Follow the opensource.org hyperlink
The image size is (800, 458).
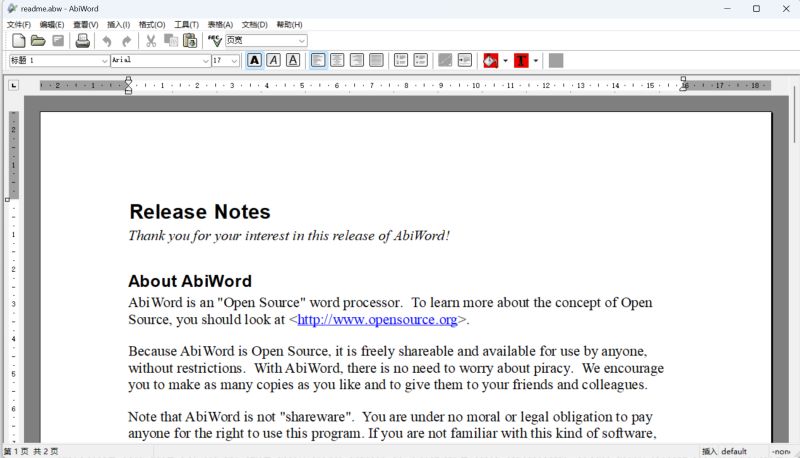(377, 320)
